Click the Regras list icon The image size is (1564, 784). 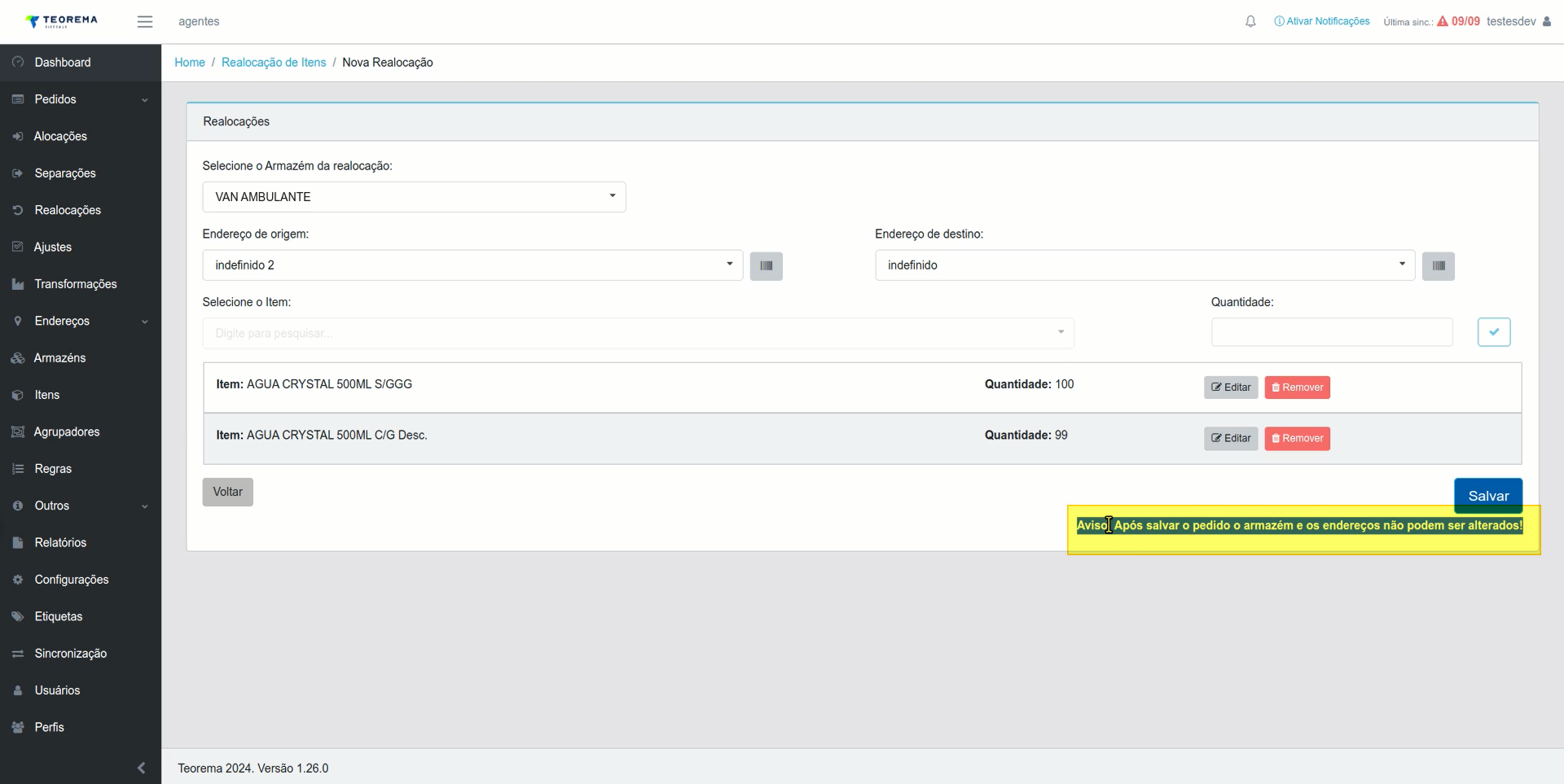coord(18,469)
